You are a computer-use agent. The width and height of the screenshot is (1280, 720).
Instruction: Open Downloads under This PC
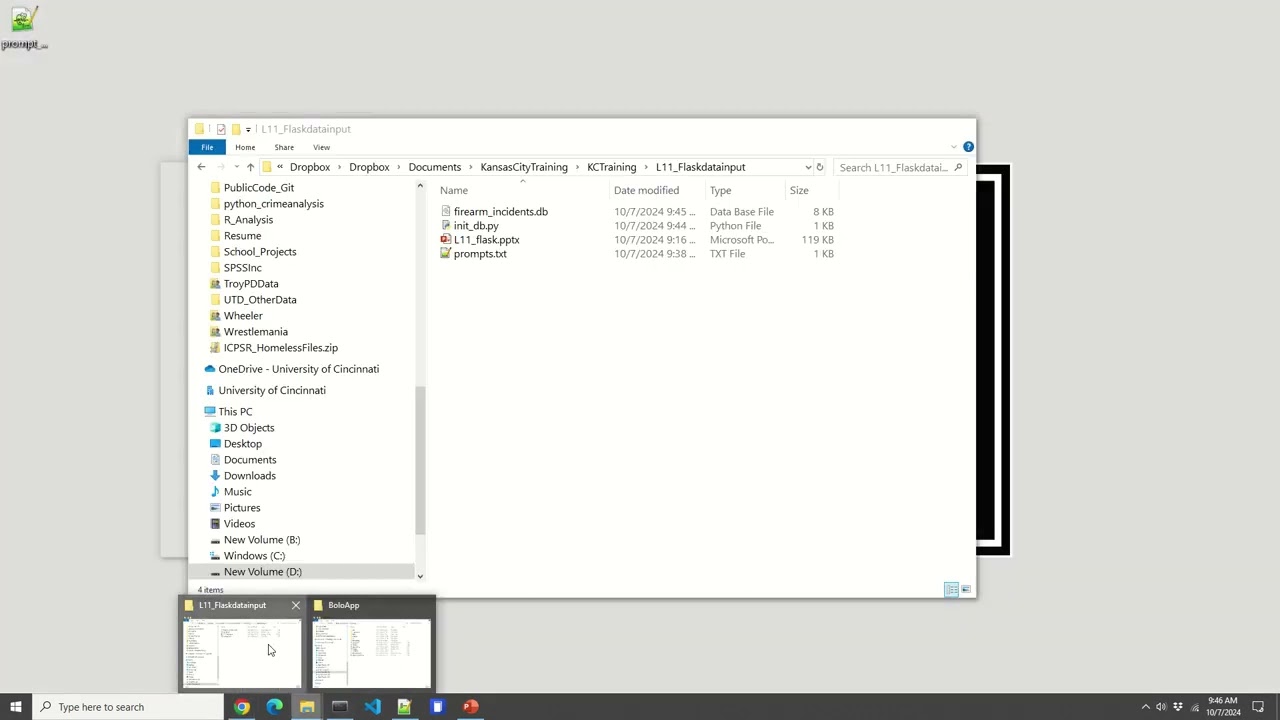[249, 475]
